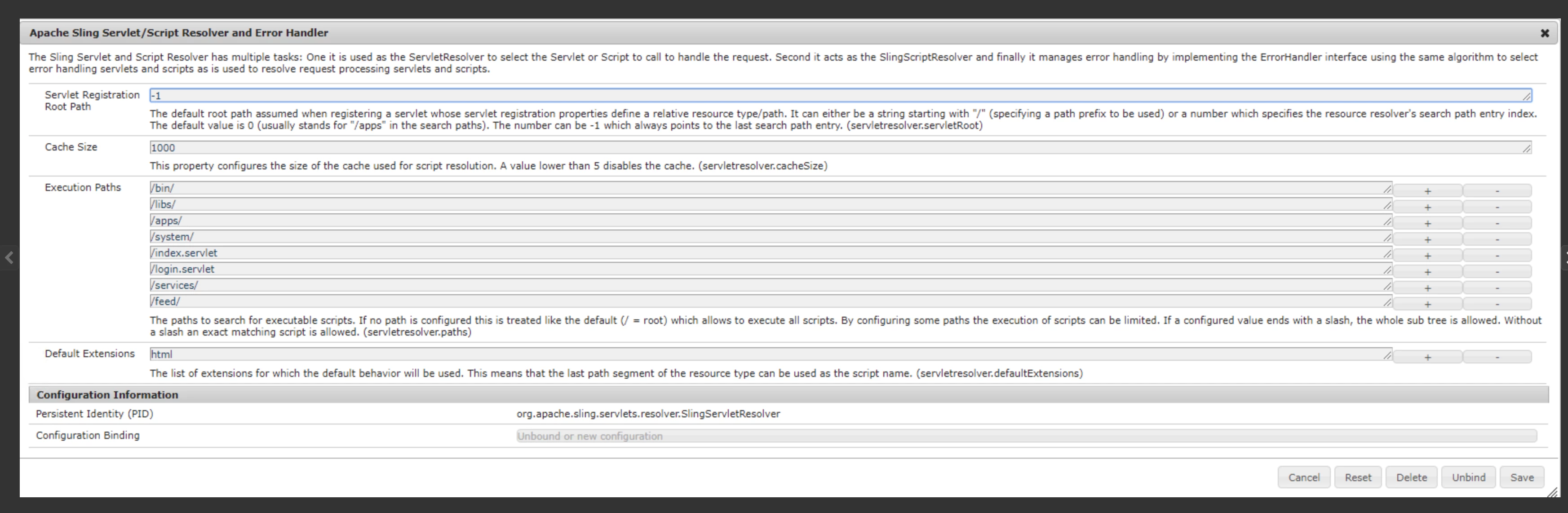The height and width of the screenshot is (513, 1568).
Task: Remove the /libs/ execution path entry
Action: pyautogui.click(x=1497, y=208)
